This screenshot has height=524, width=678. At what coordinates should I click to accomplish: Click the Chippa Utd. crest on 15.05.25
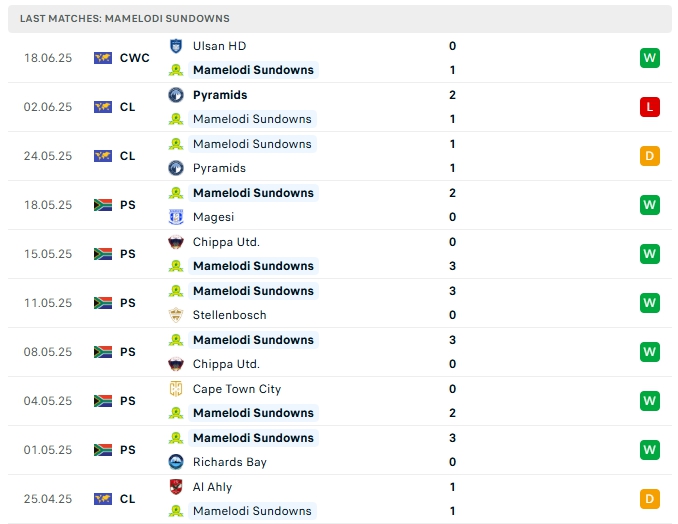tap(176, 242)
